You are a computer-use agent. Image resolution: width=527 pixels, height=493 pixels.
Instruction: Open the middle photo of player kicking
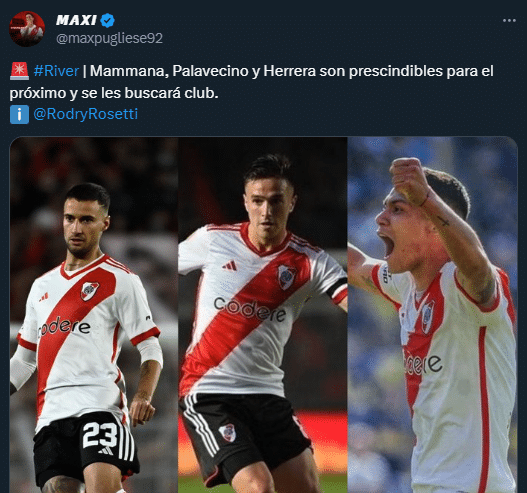pos(262,315)
